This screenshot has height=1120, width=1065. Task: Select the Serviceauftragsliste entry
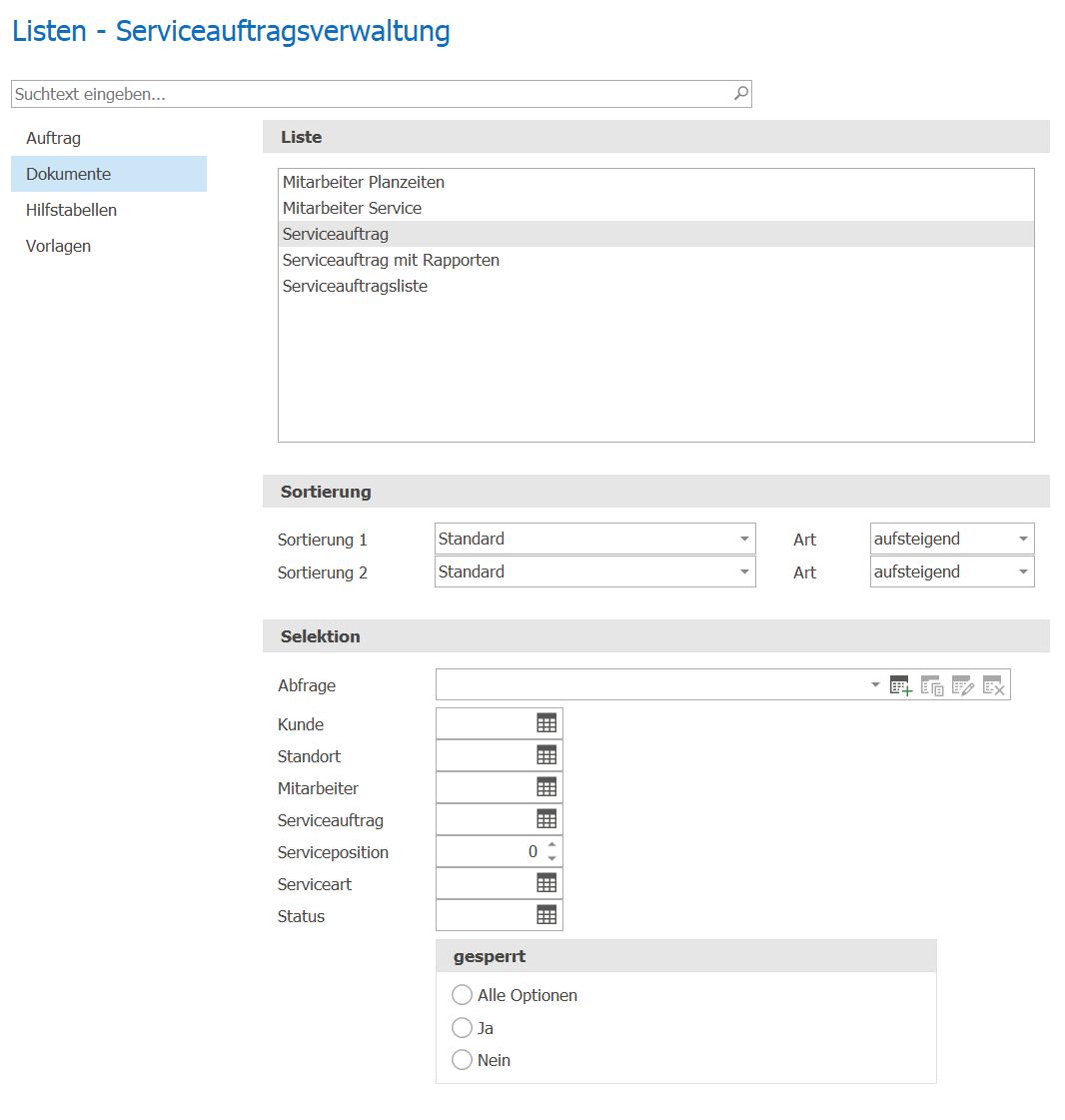coord(655,286)
